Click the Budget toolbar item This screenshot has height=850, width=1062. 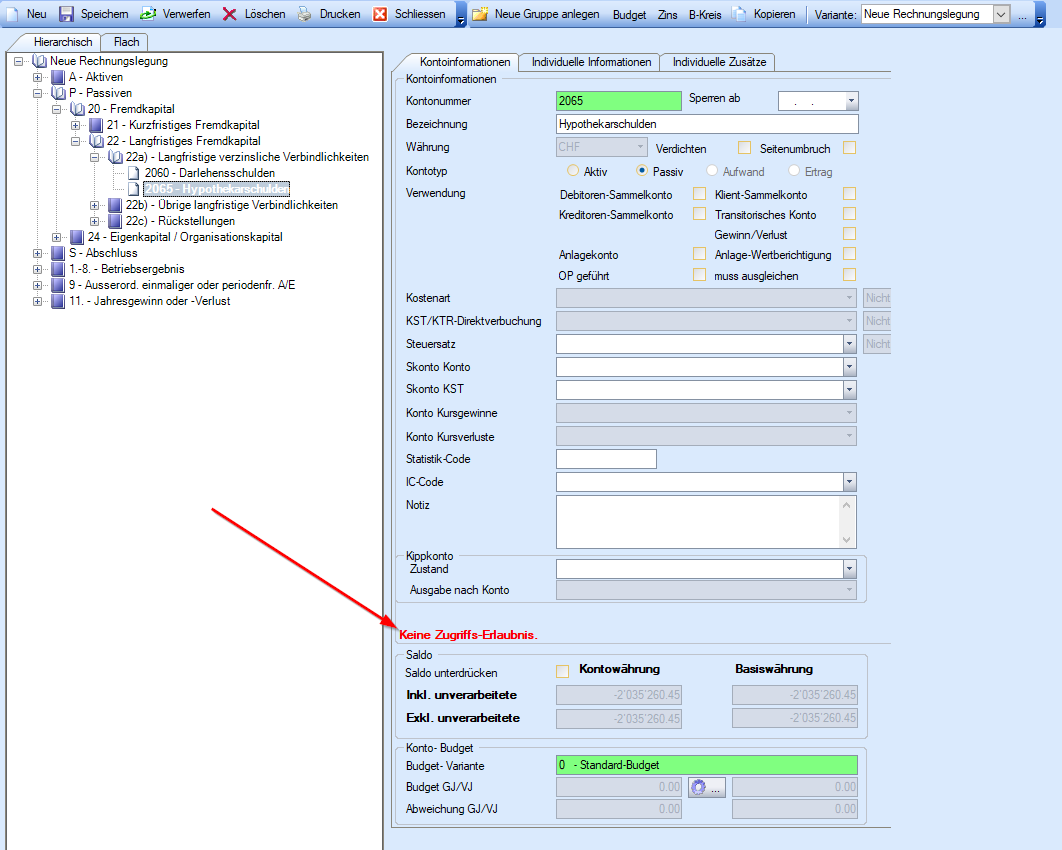[x=629, y=14]
